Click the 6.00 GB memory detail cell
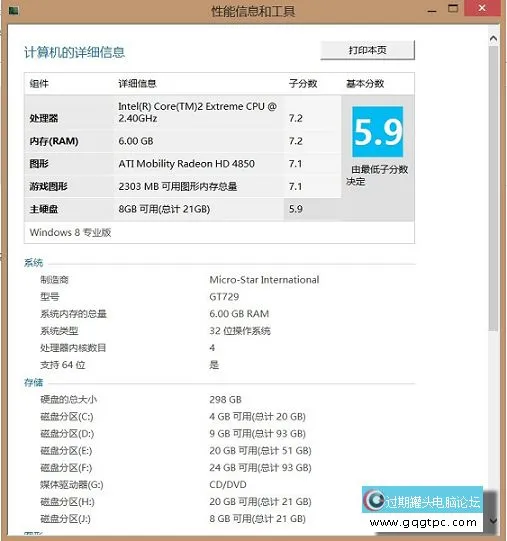507x541 pixels. pyautogui.click(x=136, y=141)
